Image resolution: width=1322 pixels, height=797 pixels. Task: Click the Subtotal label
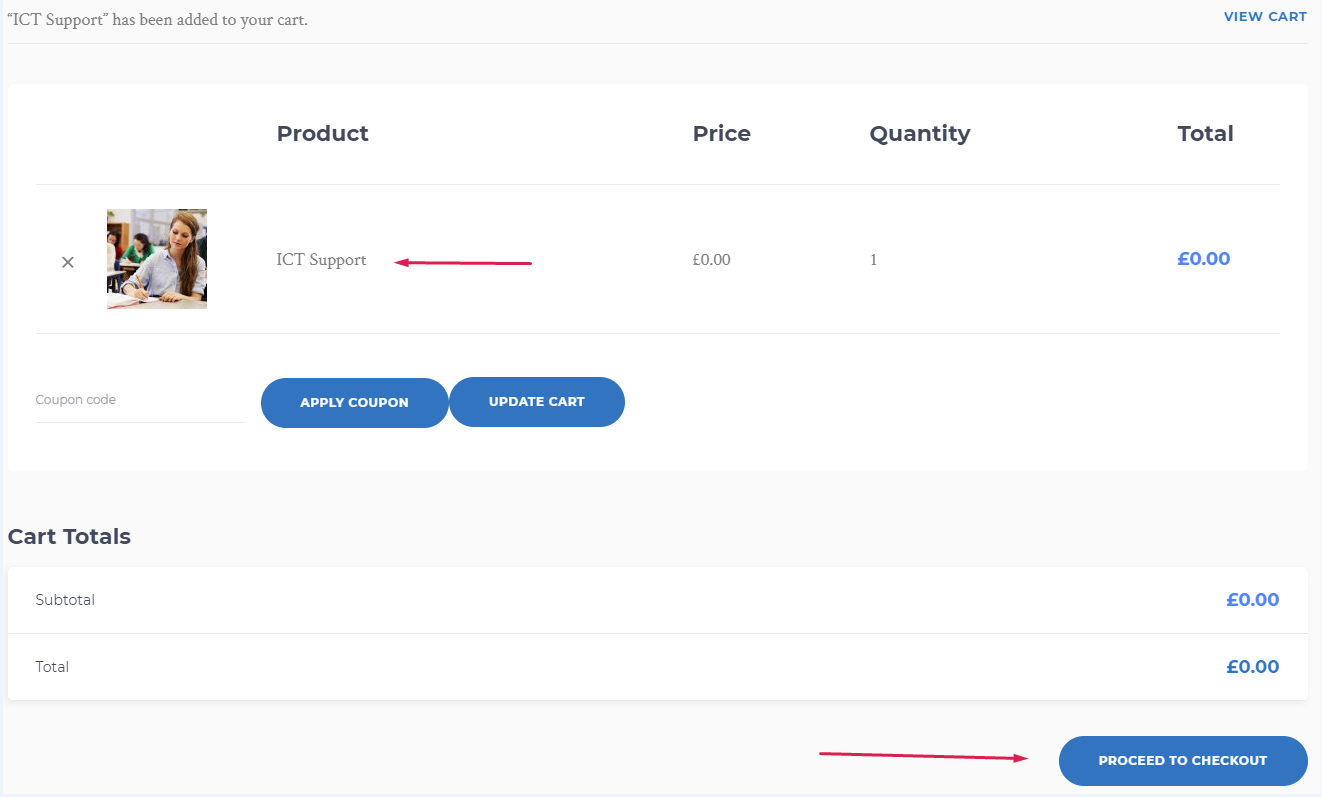tap(65, 600)
